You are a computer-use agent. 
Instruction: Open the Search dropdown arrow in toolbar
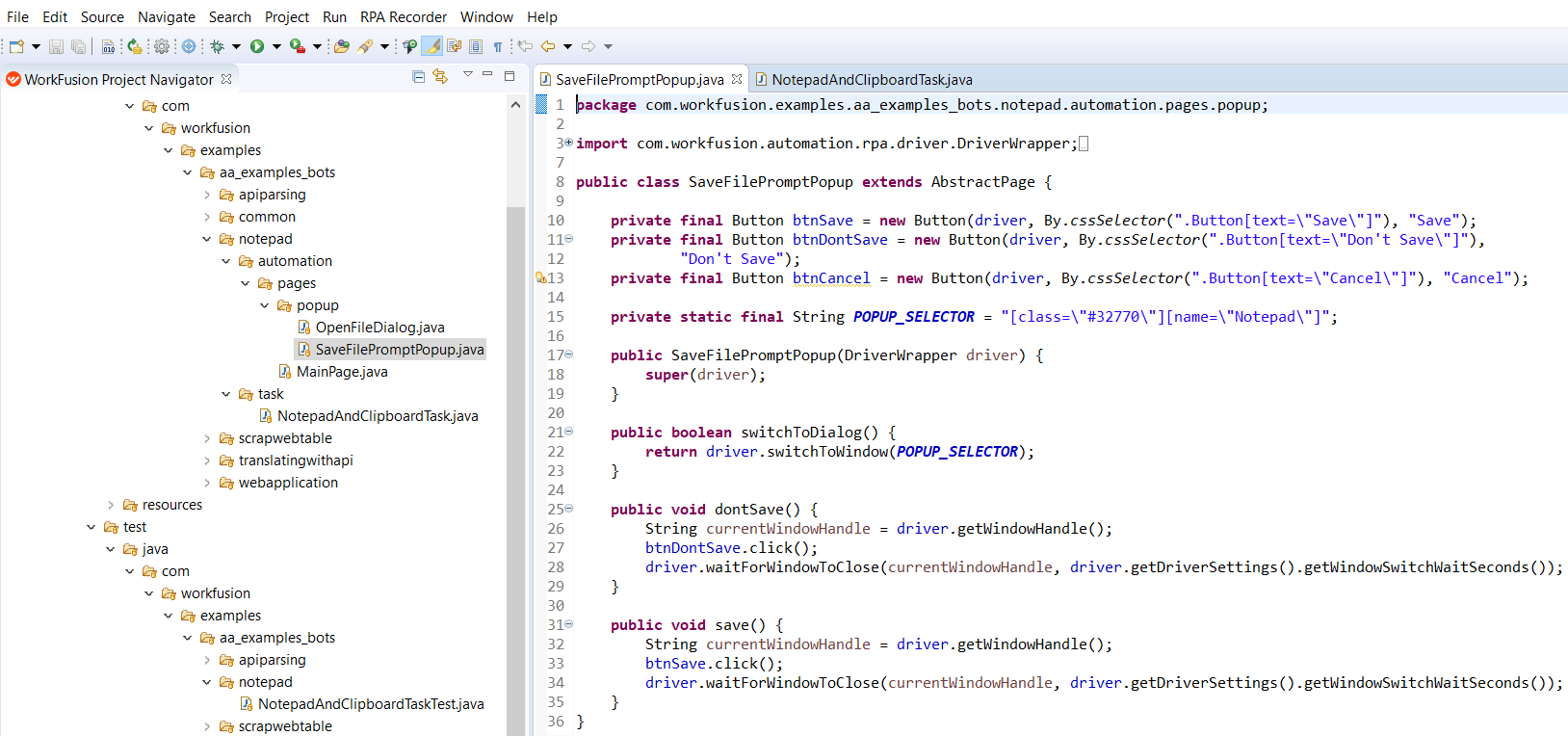pyautogui.click(x=384, y=46)
